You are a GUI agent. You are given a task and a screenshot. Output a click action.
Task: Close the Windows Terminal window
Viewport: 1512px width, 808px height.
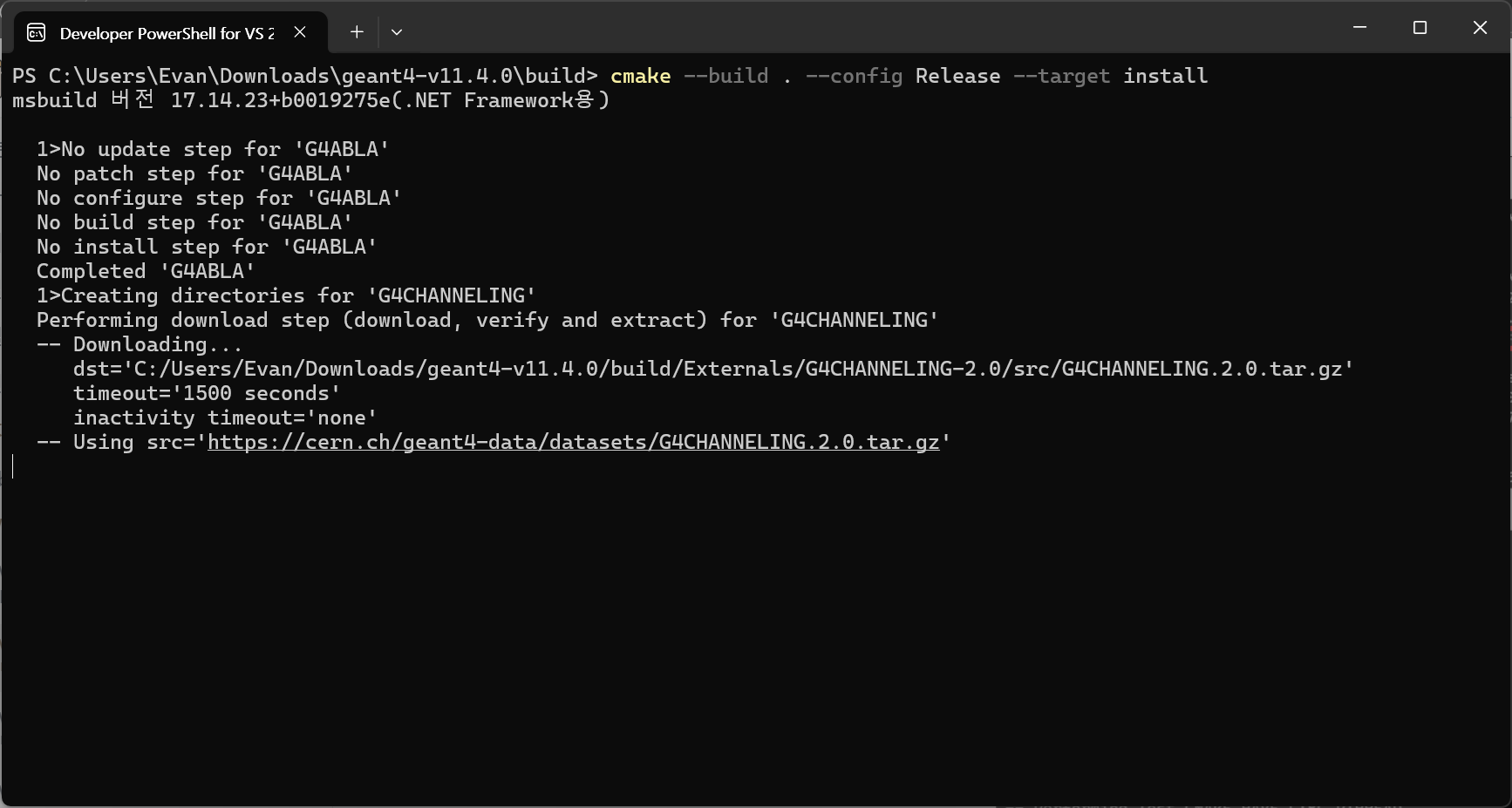[1480, 27]
